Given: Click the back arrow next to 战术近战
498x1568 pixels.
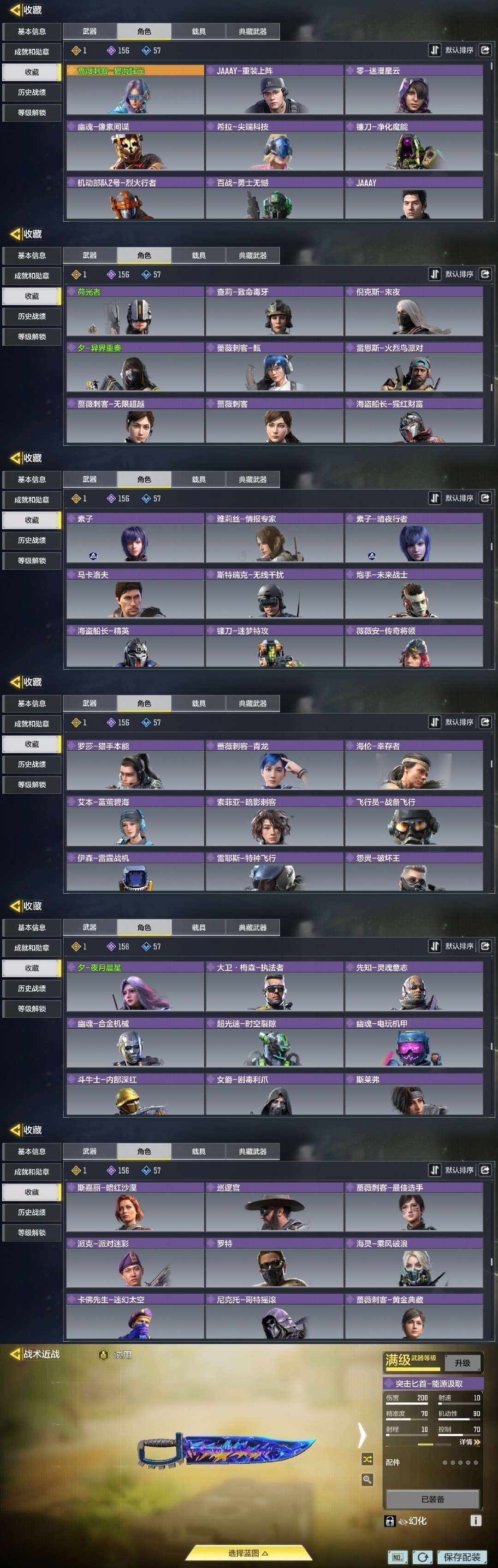Looking at the screenshot, I should [15, 1354].
